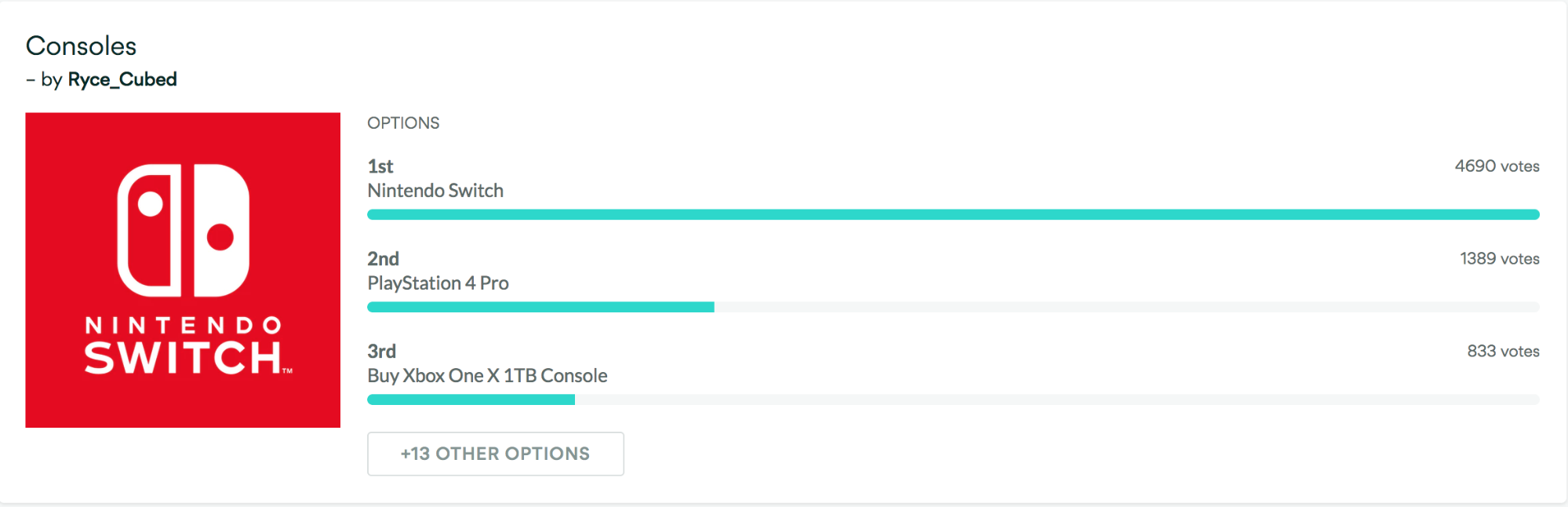Click the Nintendo Switch full vote bar
This screenshot has width=1568, height=507.
coord(952,214)
